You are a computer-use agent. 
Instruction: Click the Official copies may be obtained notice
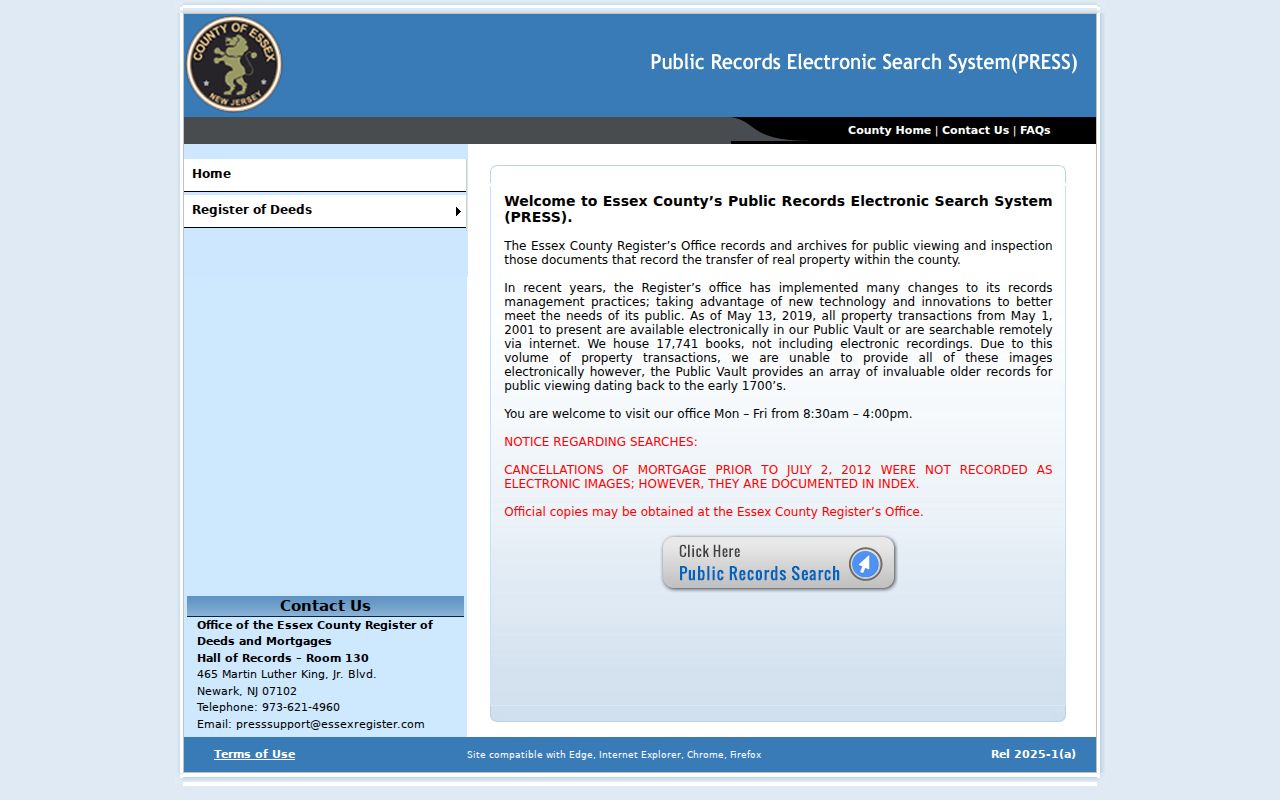(x=714, y=512)
